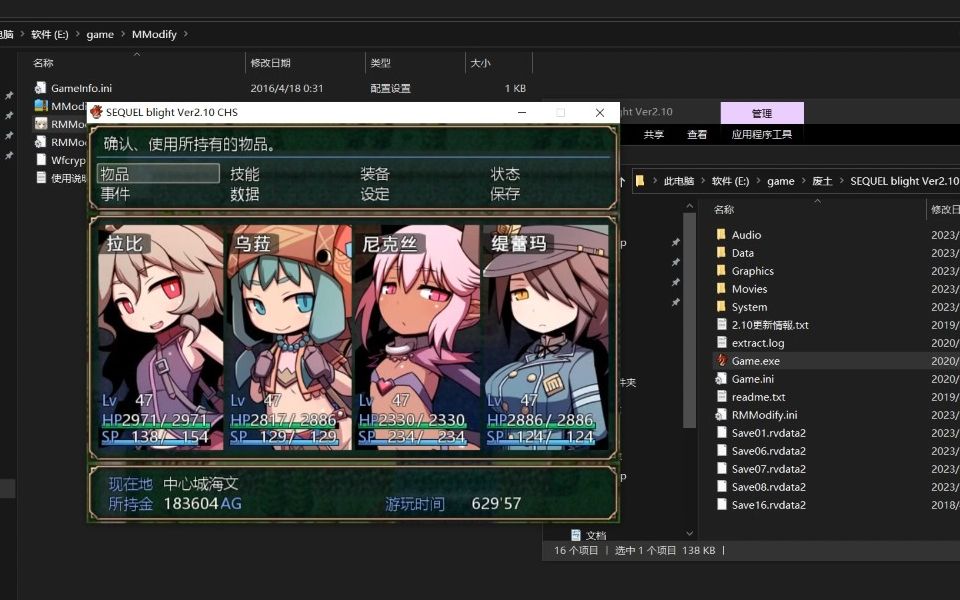Screen dimensions: 960x600
Task: Click MModify in breadcrumb path
Action: click(x=154, y=34)
